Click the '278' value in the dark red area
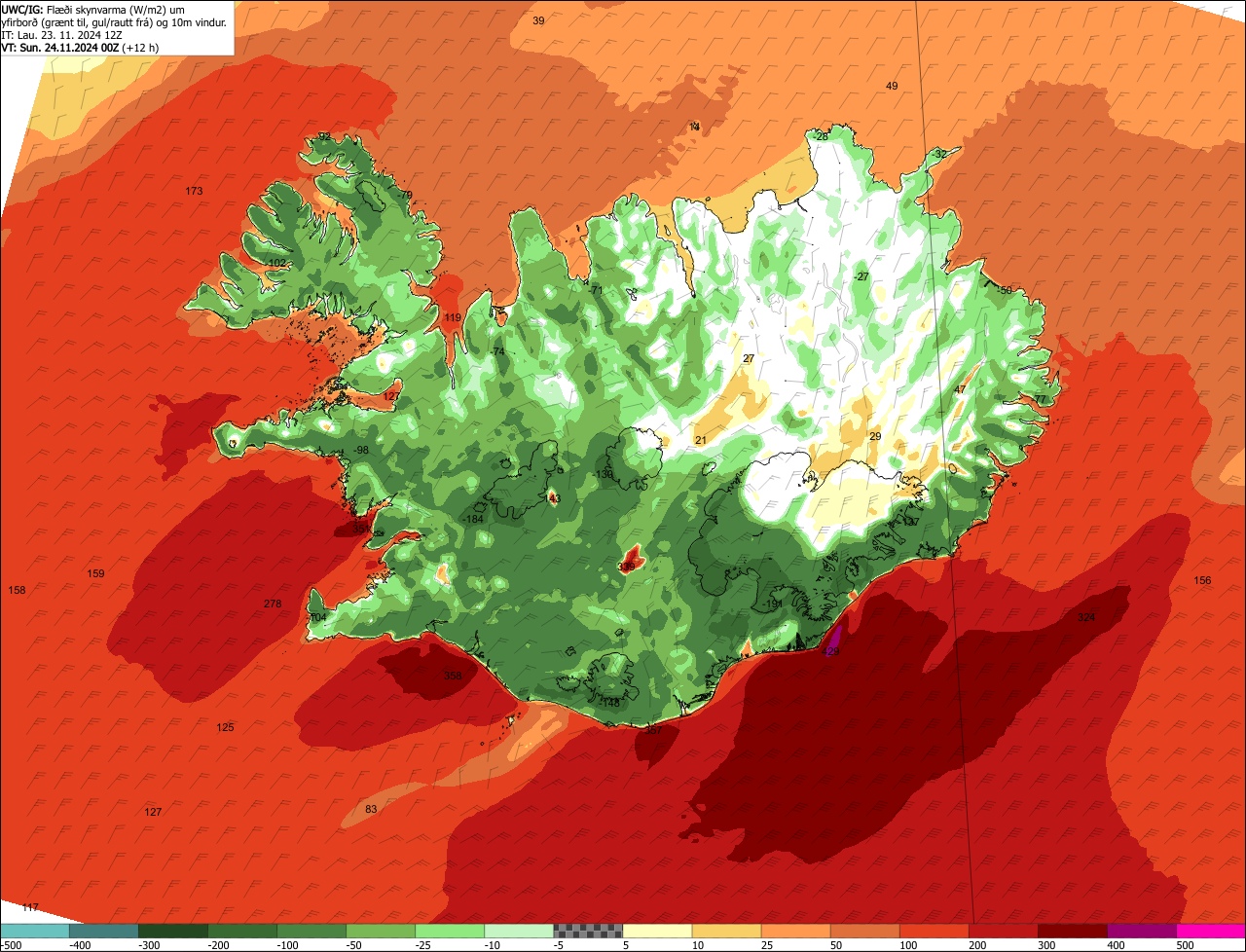This screenshot has height=952, width=1246. [x=273, y=604]
